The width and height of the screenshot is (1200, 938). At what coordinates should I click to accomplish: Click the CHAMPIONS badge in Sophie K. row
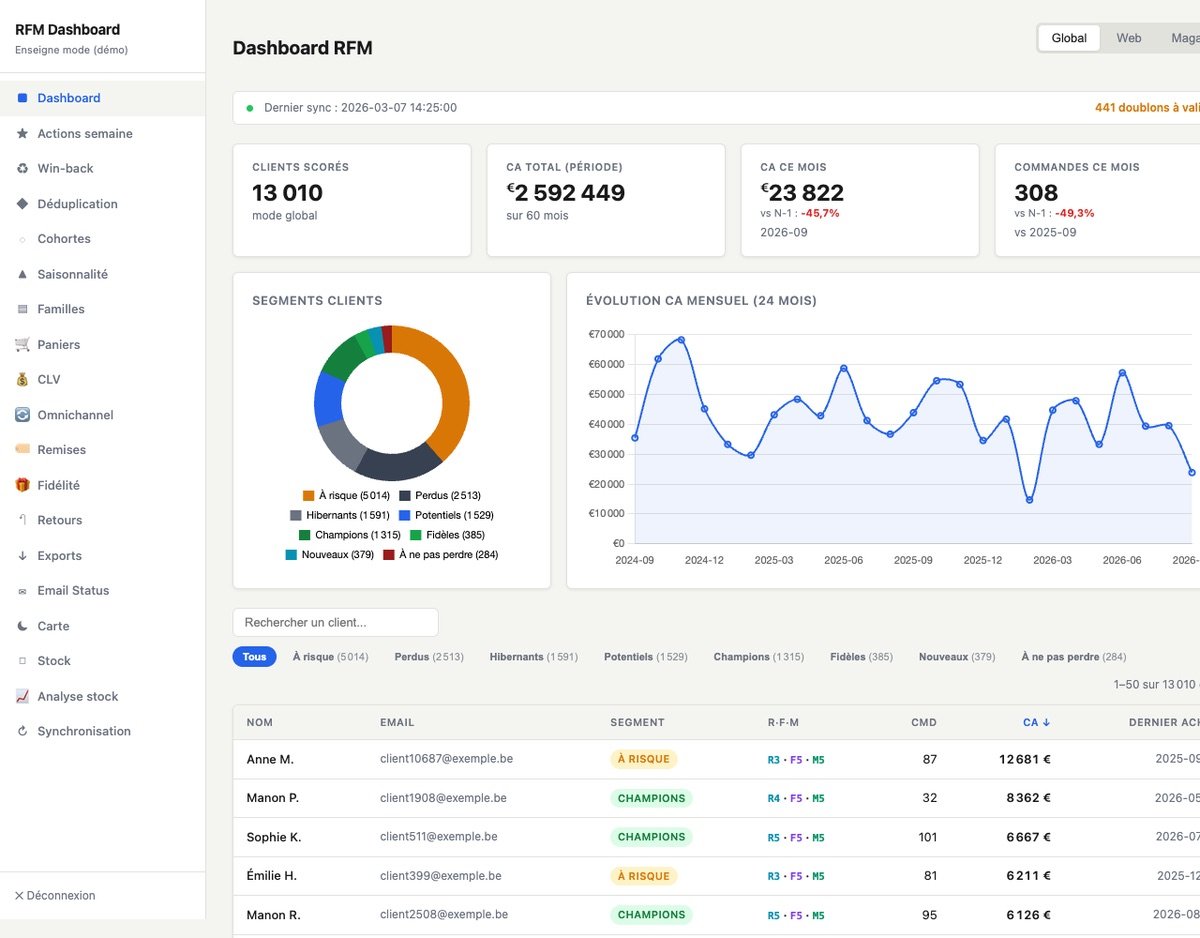coord(651,837)
